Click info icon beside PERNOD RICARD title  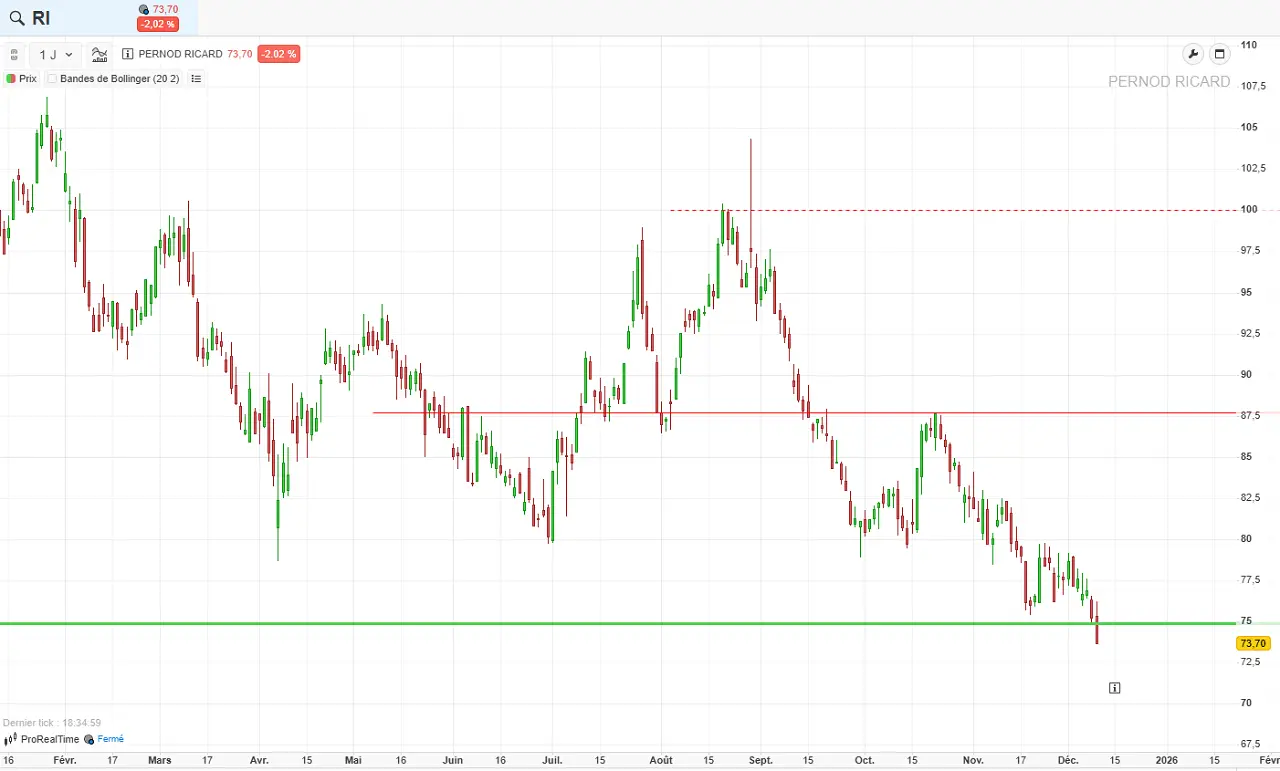(127, 54)
